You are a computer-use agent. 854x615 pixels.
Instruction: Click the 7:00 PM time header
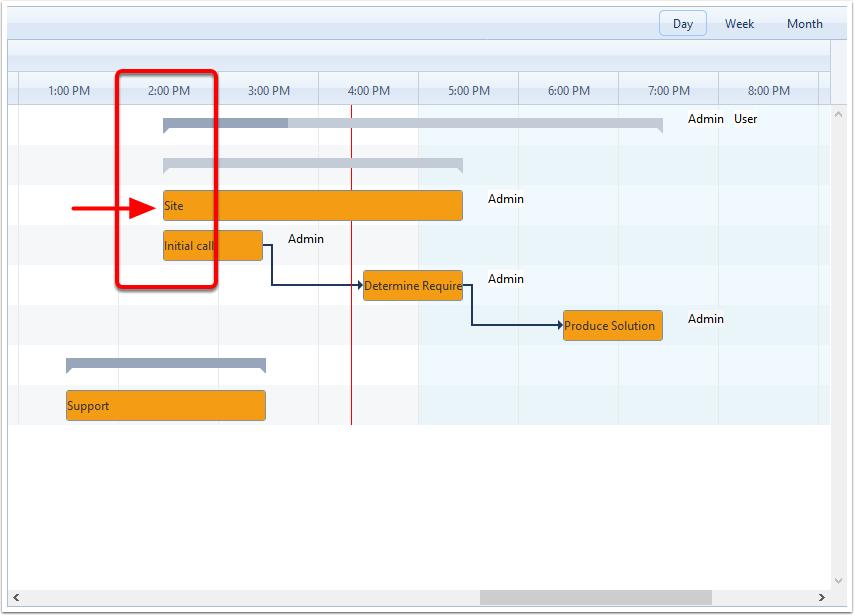pos(668,90)
